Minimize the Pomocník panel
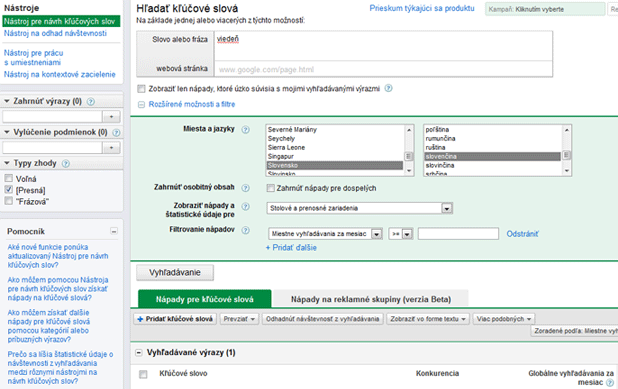This screenshot has width=618, height=389. tap(114, 231)
